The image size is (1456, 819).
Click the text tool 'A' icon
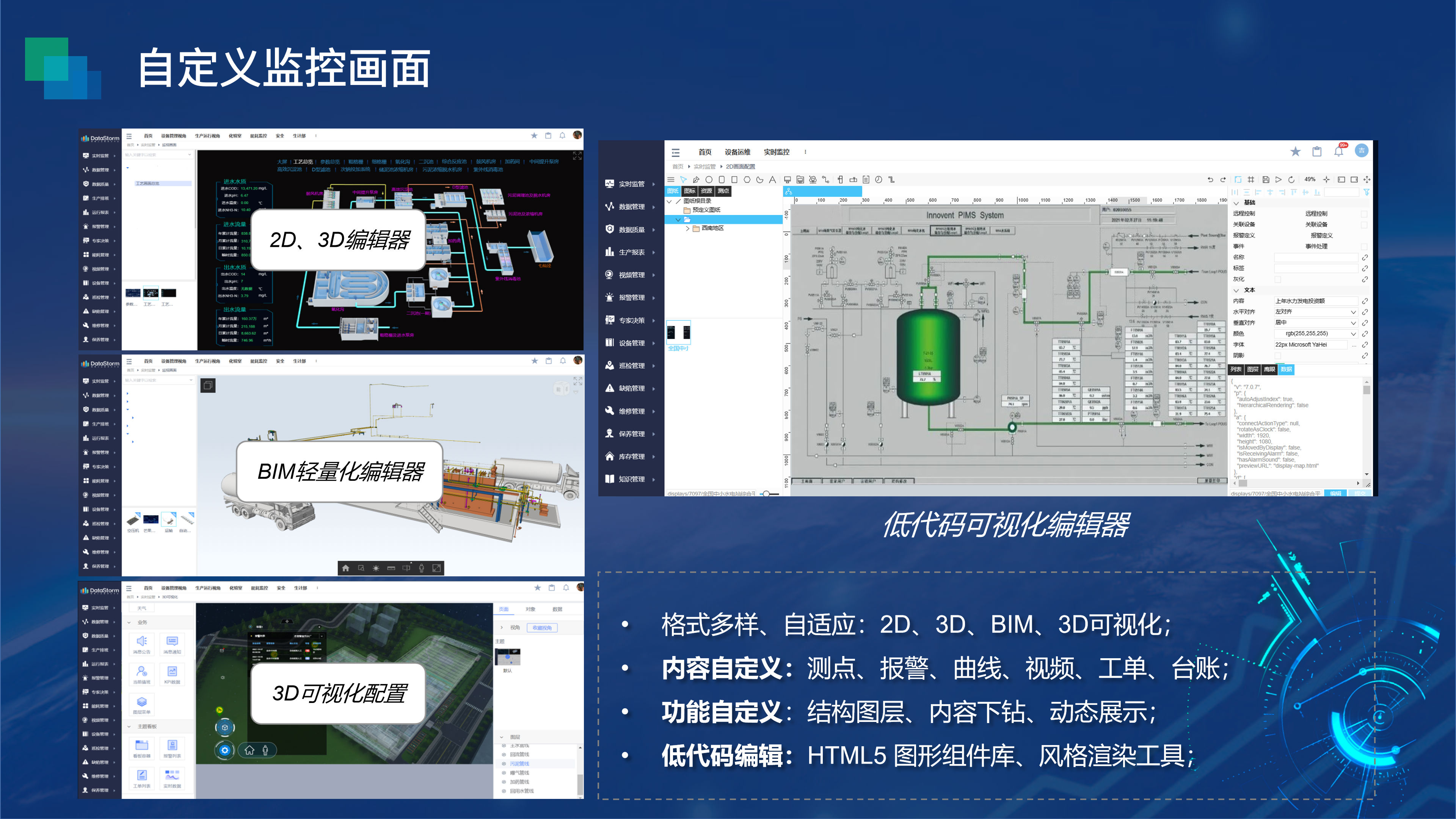[x=772, y=180]
